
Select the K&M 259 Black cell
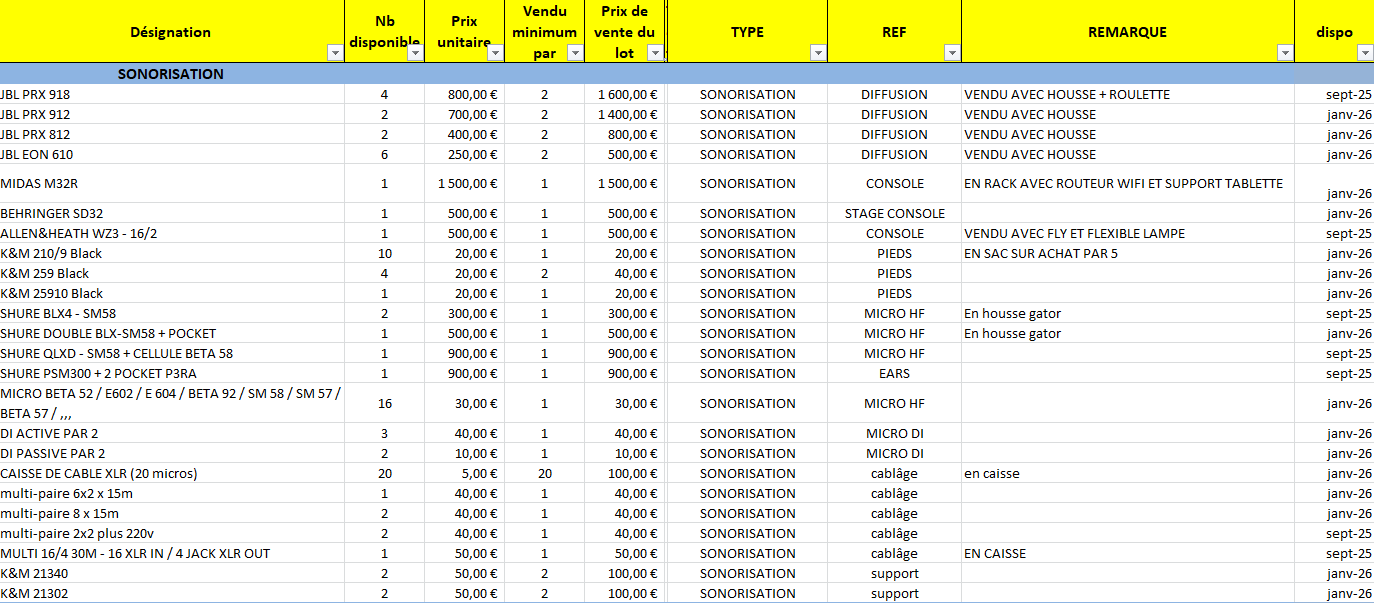coord(171,273)
